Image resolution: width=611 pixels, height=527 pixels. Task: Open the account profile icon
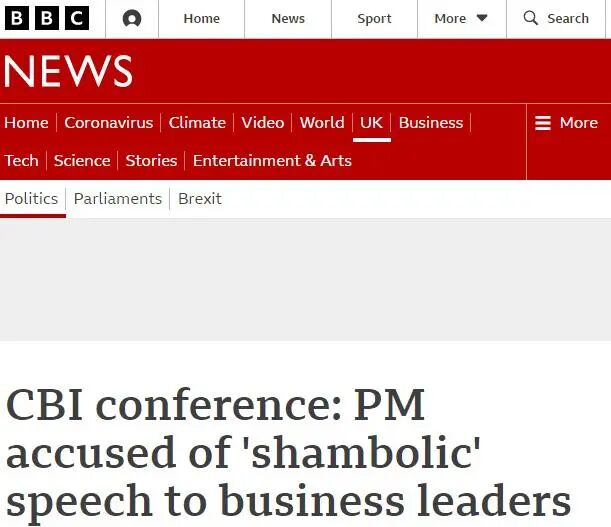point(132,18)
